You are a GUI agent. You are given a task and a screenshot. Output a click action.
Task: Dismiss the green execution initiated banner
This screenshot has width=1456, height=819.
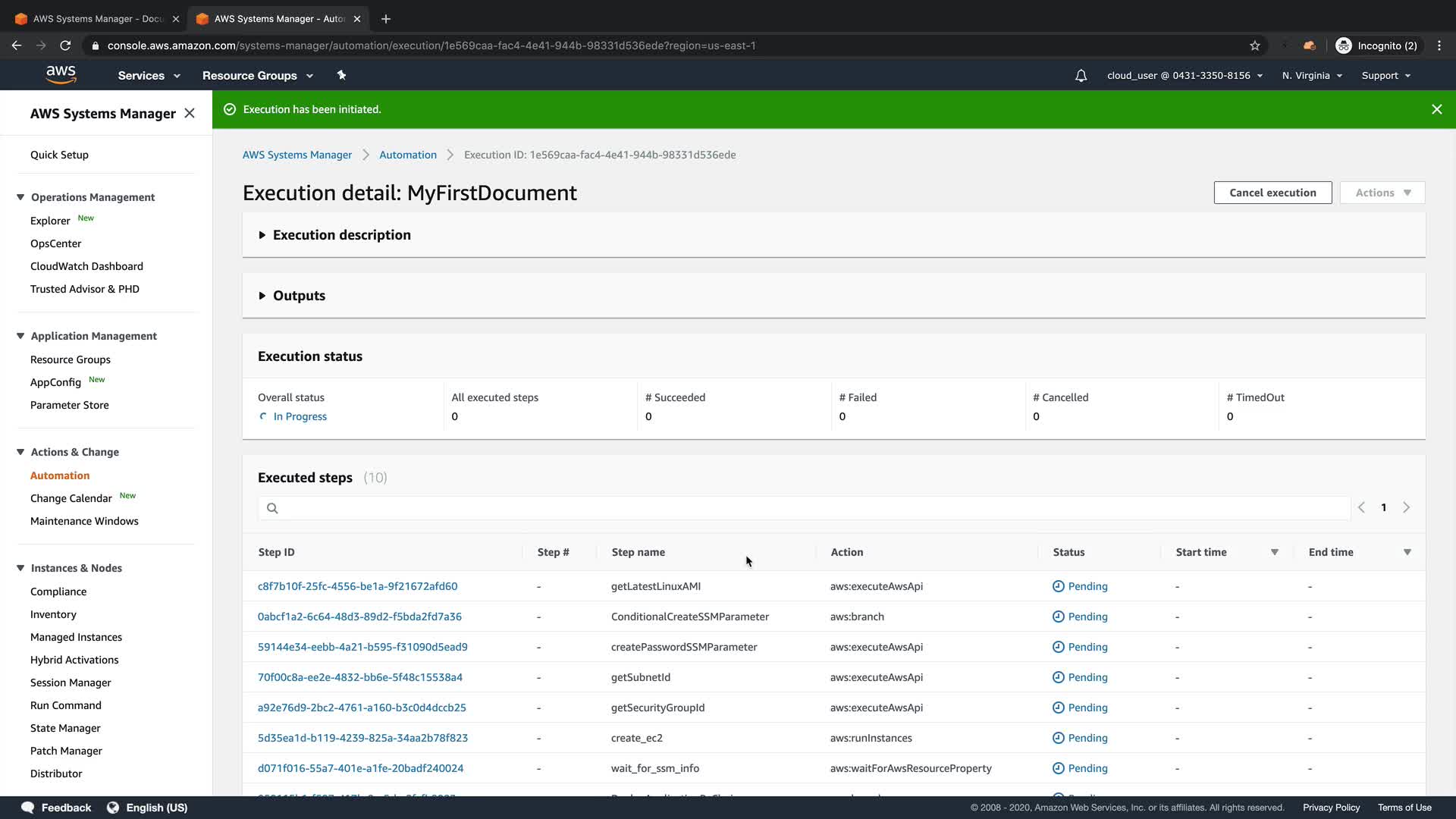1436,109
